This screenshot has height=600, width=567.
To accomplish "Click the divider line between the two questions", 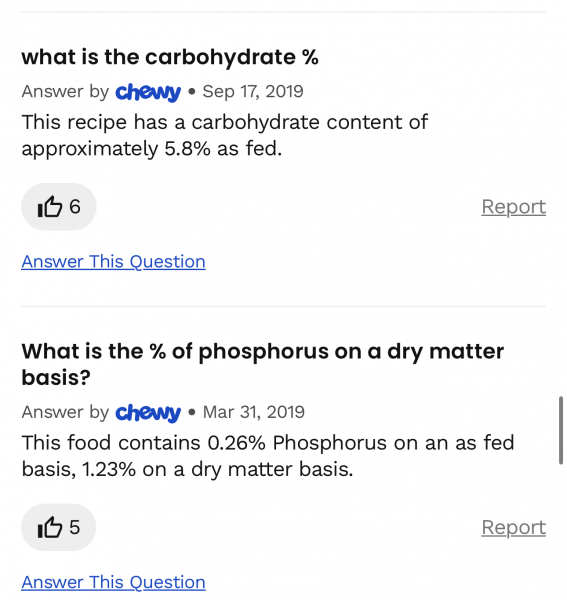I will click(284, 306).
